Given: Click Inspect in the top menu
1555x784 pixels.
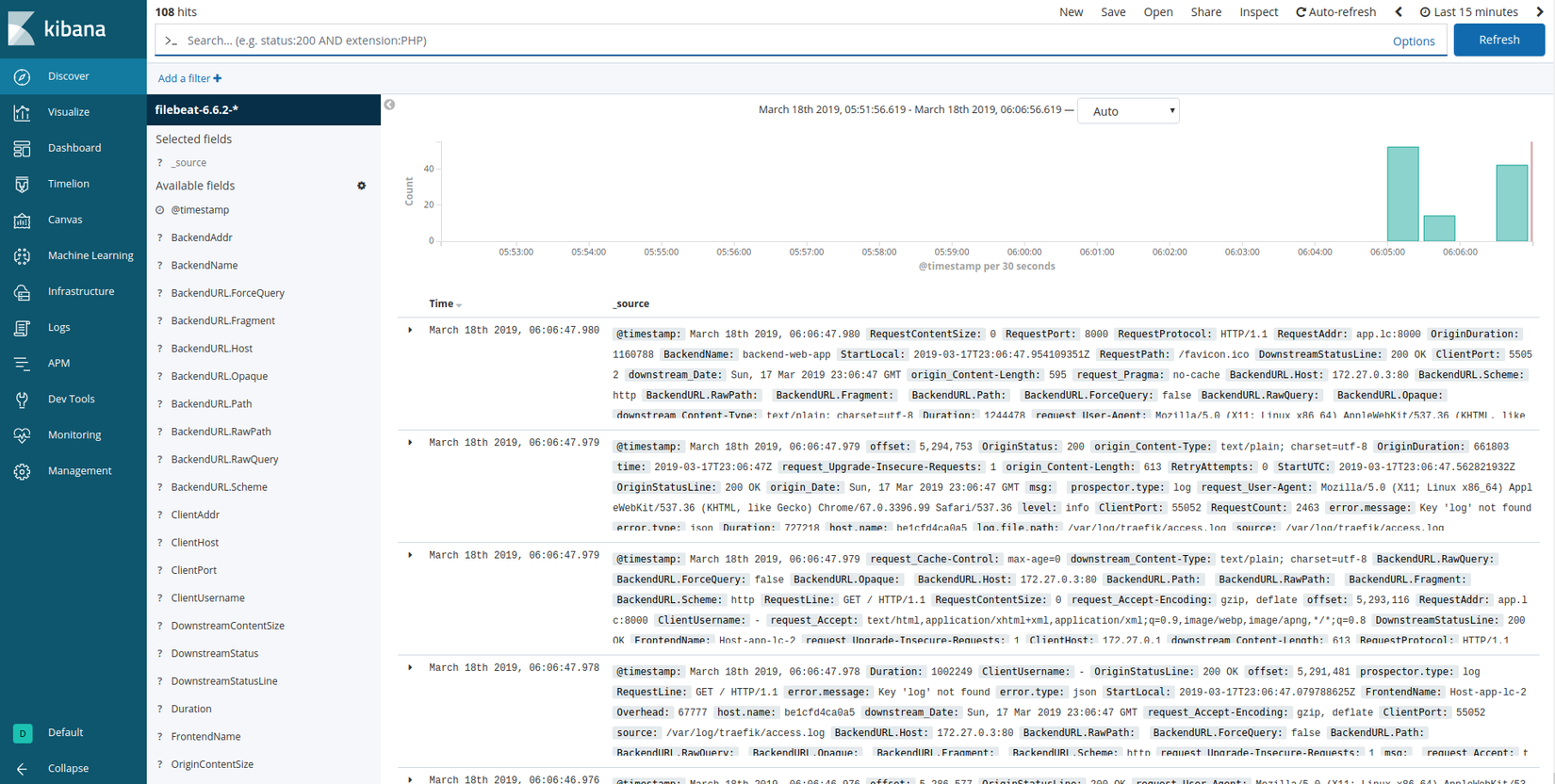Looking at the screenshot, I should (1259, 12).
